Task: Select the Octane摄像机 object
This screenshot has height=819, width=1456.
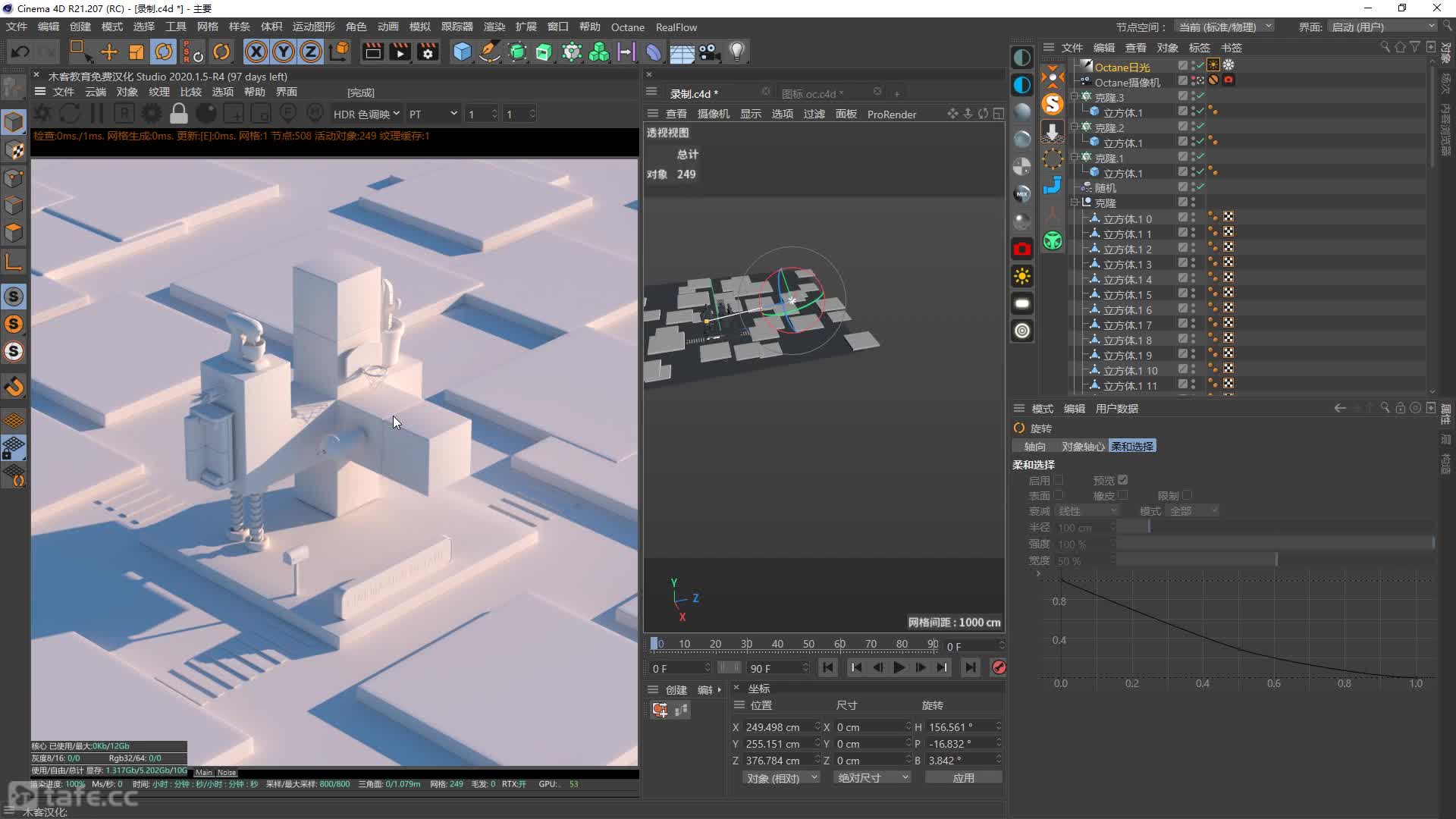Action: tap(1128, 82)
